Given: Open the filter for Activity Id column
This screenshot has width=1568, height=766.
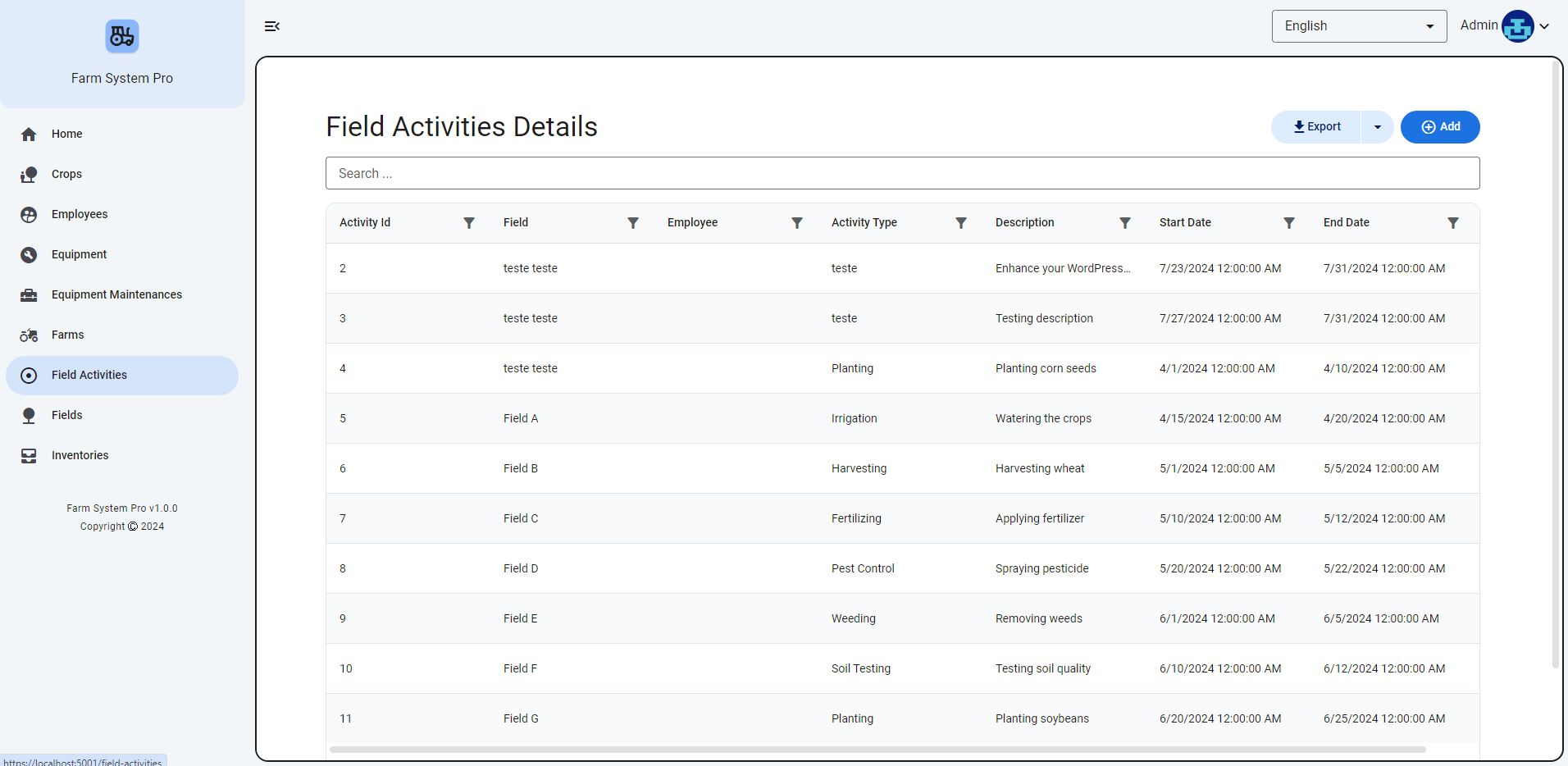Looking at the screenshot, I should (469, 223).
